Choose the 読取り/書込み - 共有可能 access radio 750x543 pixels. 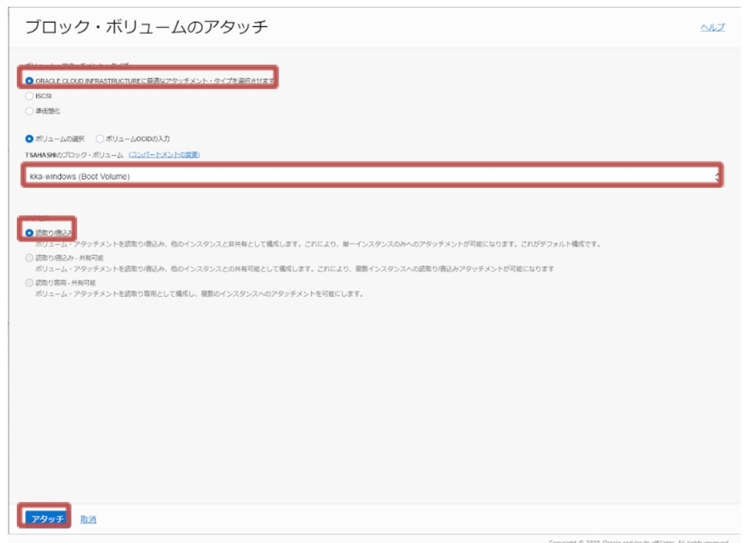tap(29, 258)
